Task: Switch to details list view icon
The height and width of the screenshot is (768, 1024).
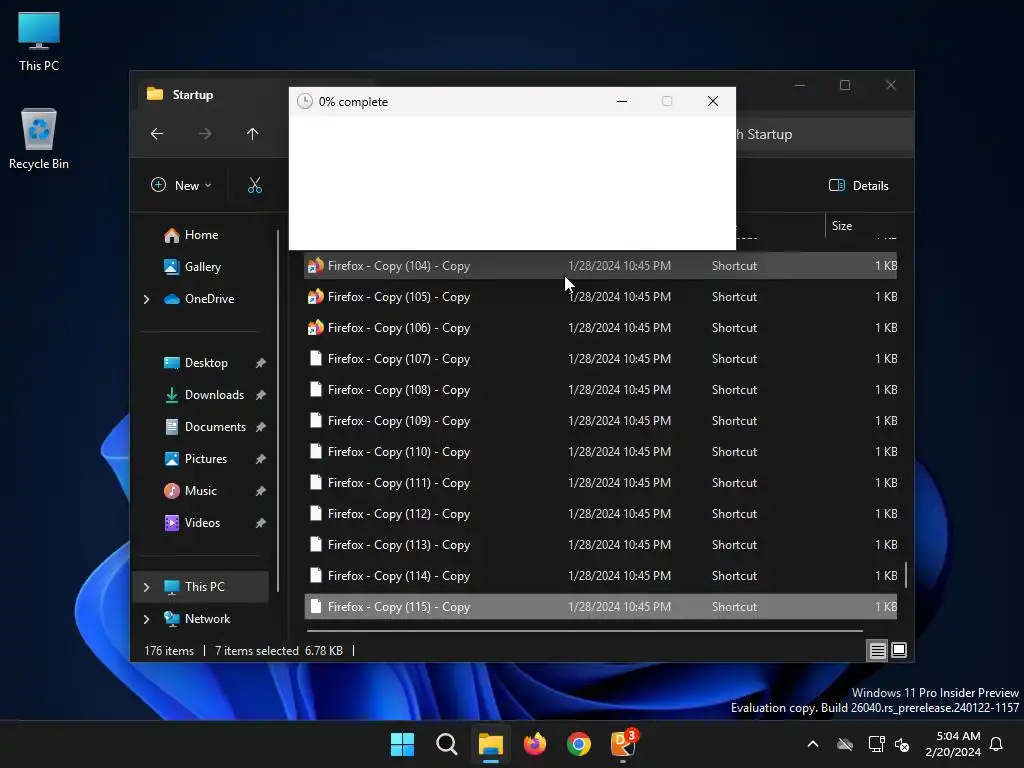Action: (877, 650)
